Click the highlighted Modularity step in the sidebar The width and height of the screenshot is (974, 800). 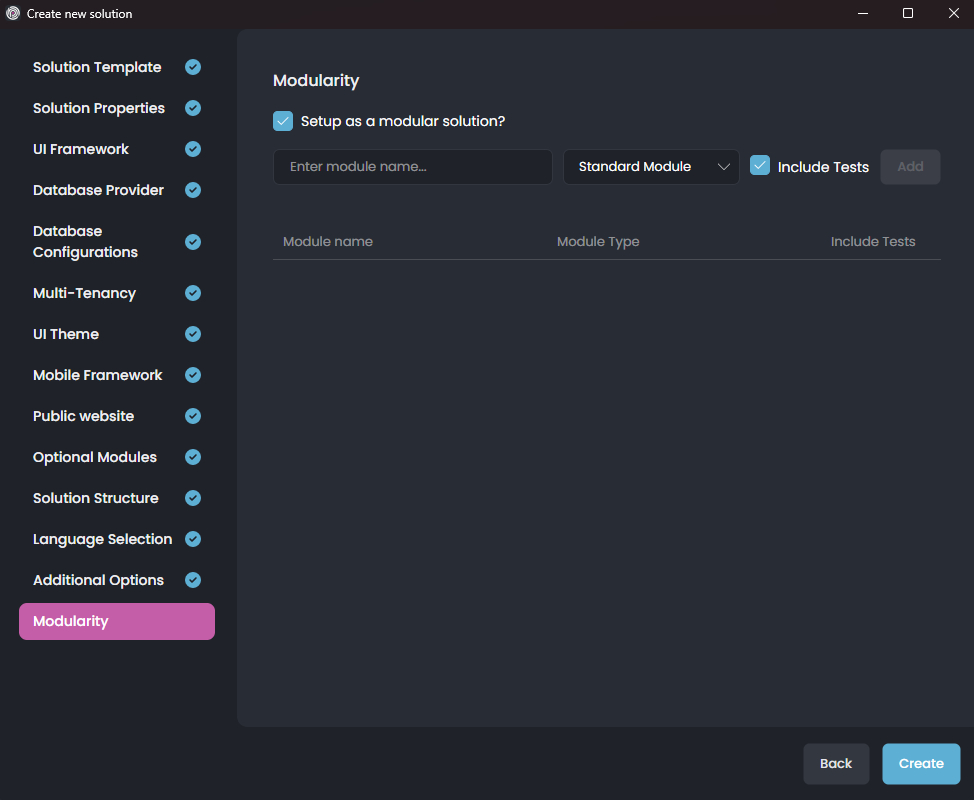pos(116,621)
